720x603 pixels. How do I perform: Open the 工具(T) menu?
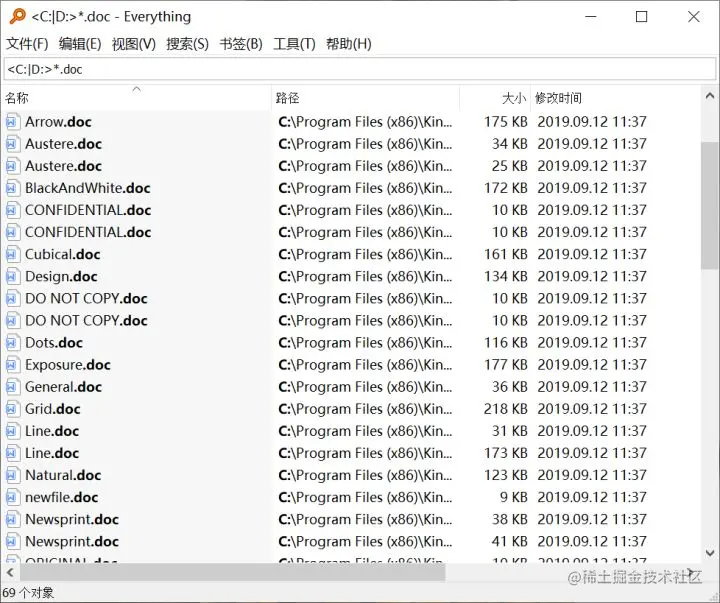point(294,44)
